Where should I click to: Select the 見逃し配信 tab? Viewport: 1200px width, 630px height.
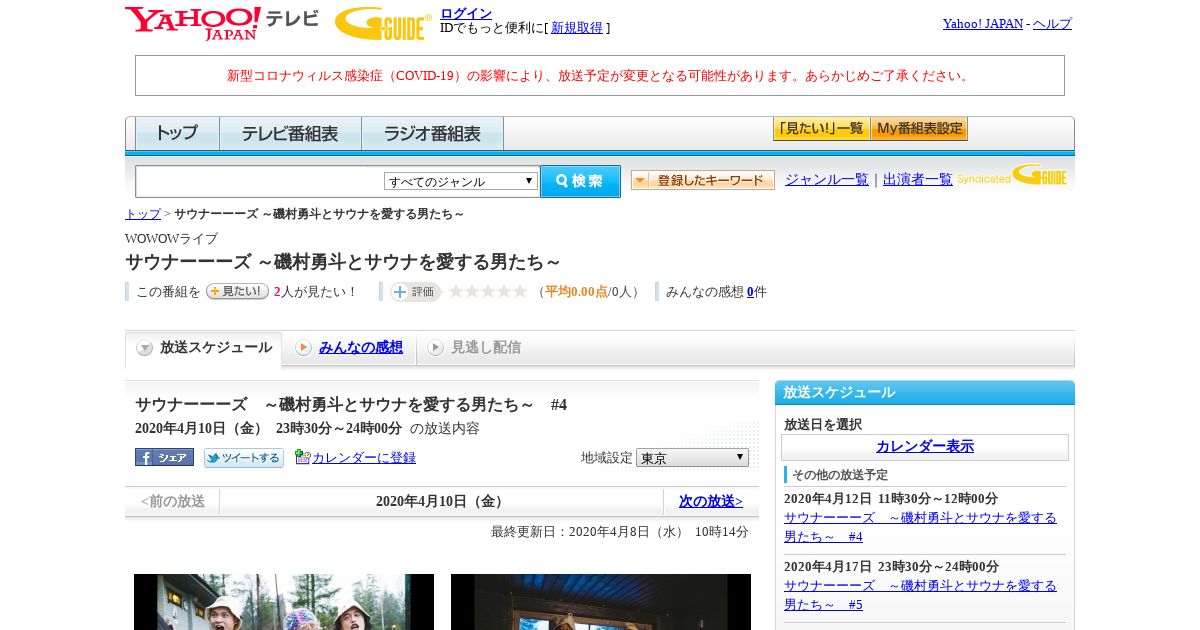tap(474, 348)
